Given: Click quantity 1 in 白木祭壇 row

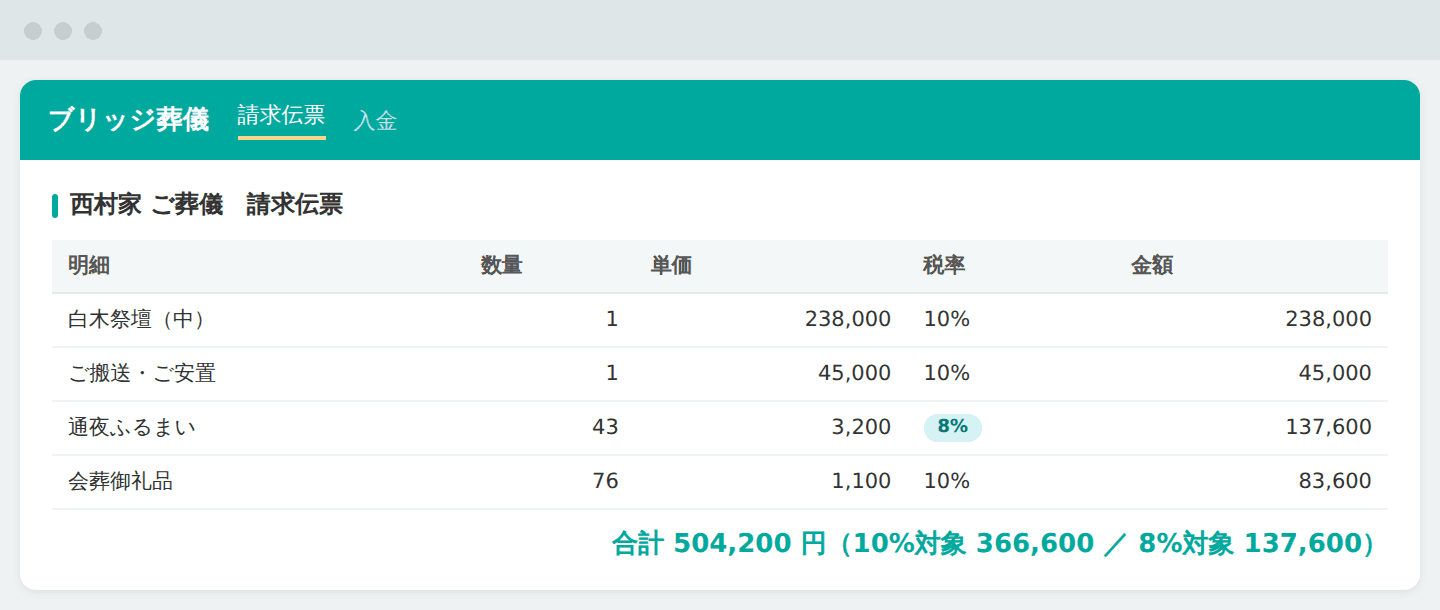Looking at the screenshot, I should pos(612,320).
